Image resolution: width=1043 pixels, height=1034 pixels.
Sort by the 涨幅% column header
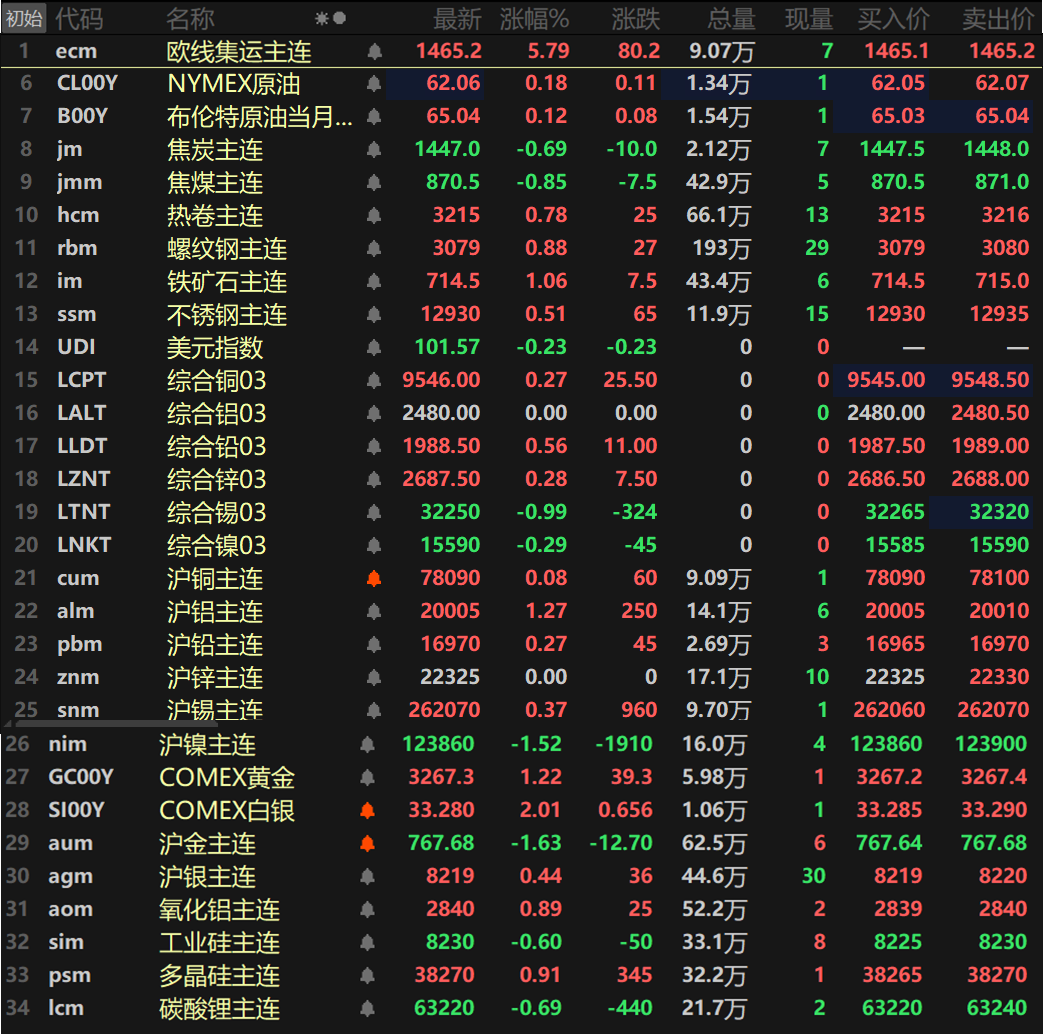535,19
